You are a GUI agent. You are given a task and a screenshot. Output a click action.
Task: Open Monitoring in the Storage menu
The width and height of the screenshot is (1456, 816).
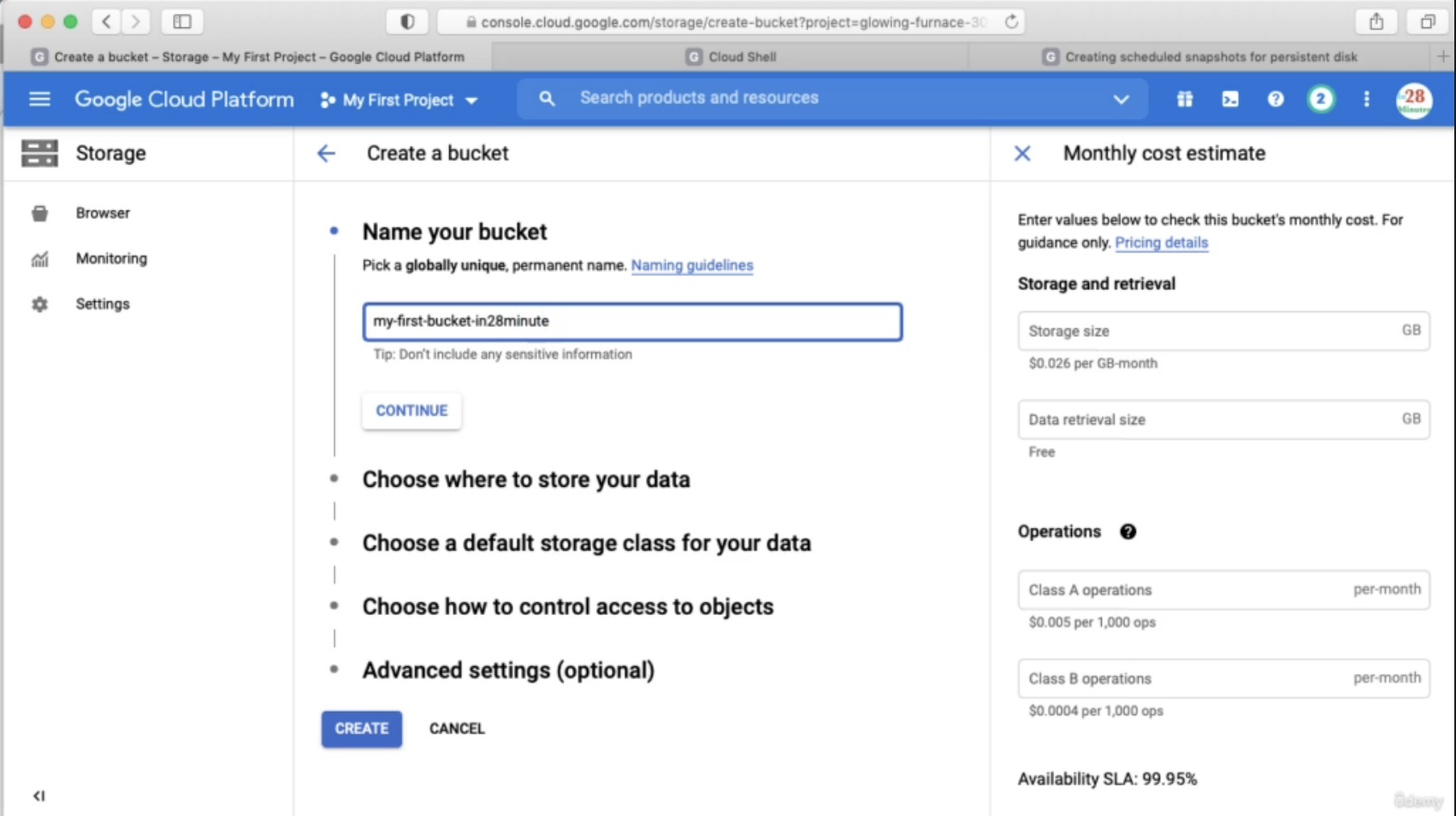click(x=111, y=258)
